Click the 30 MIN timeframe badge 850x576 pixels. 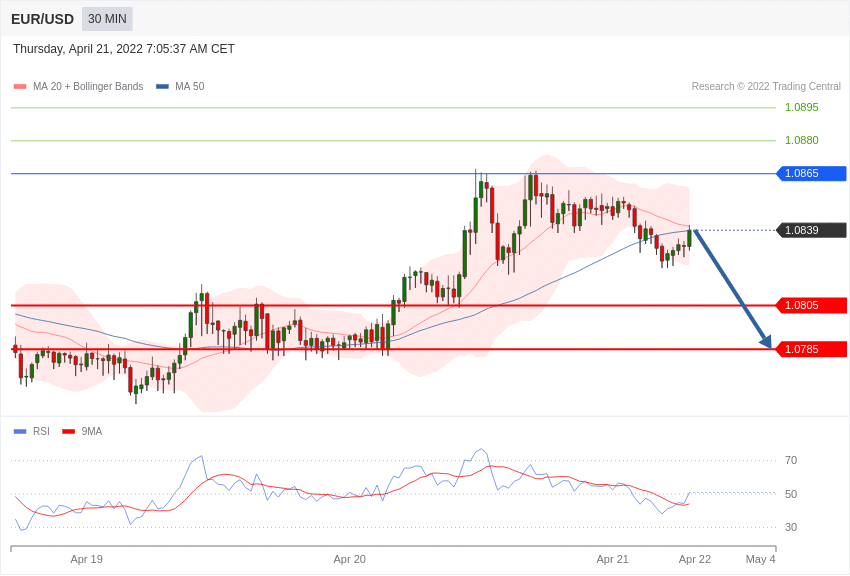pyautogui.click(x=107, y=19)
